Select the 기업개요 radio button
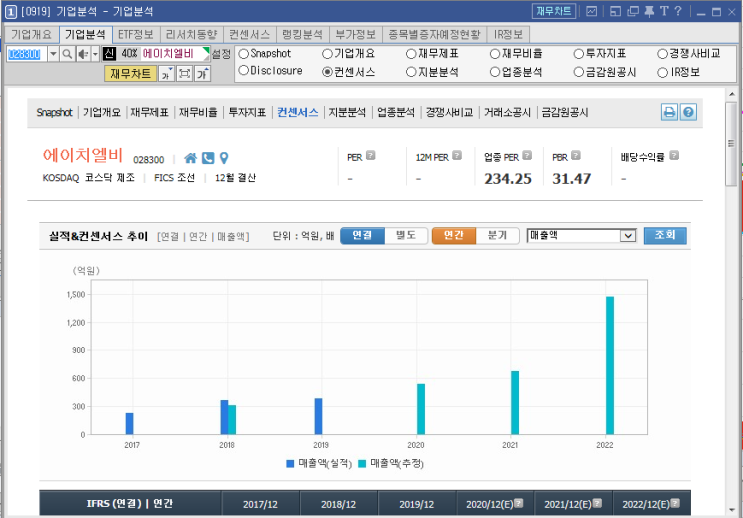 pos(327,54)
